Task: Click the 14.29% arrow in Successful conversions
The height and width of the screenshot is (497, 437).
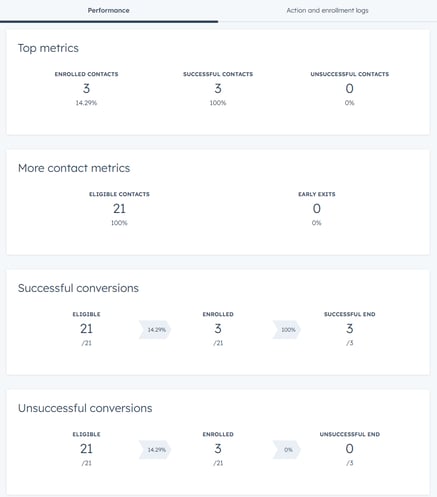Action: coord(155,330)
